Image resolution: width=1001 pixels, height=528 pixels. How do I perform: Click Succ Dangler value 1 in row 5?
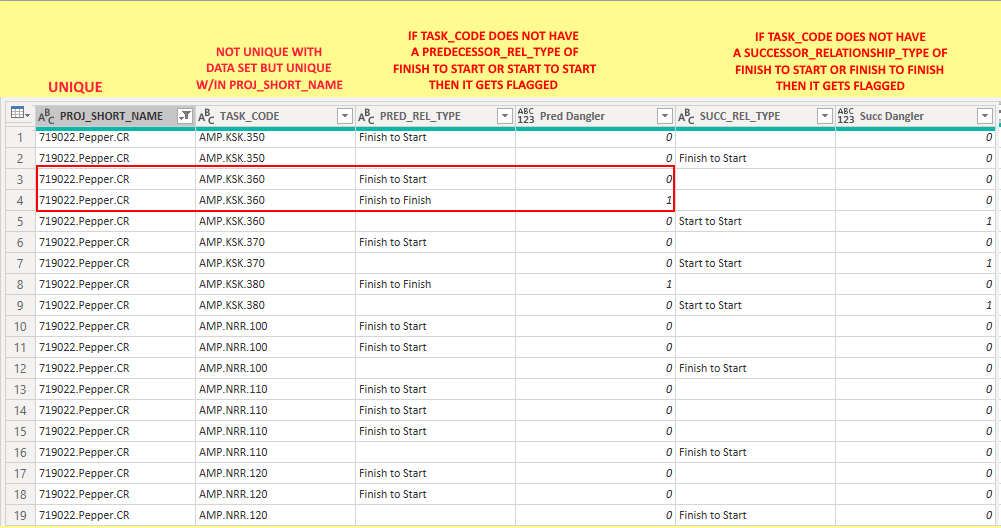[x=988, y=222]
